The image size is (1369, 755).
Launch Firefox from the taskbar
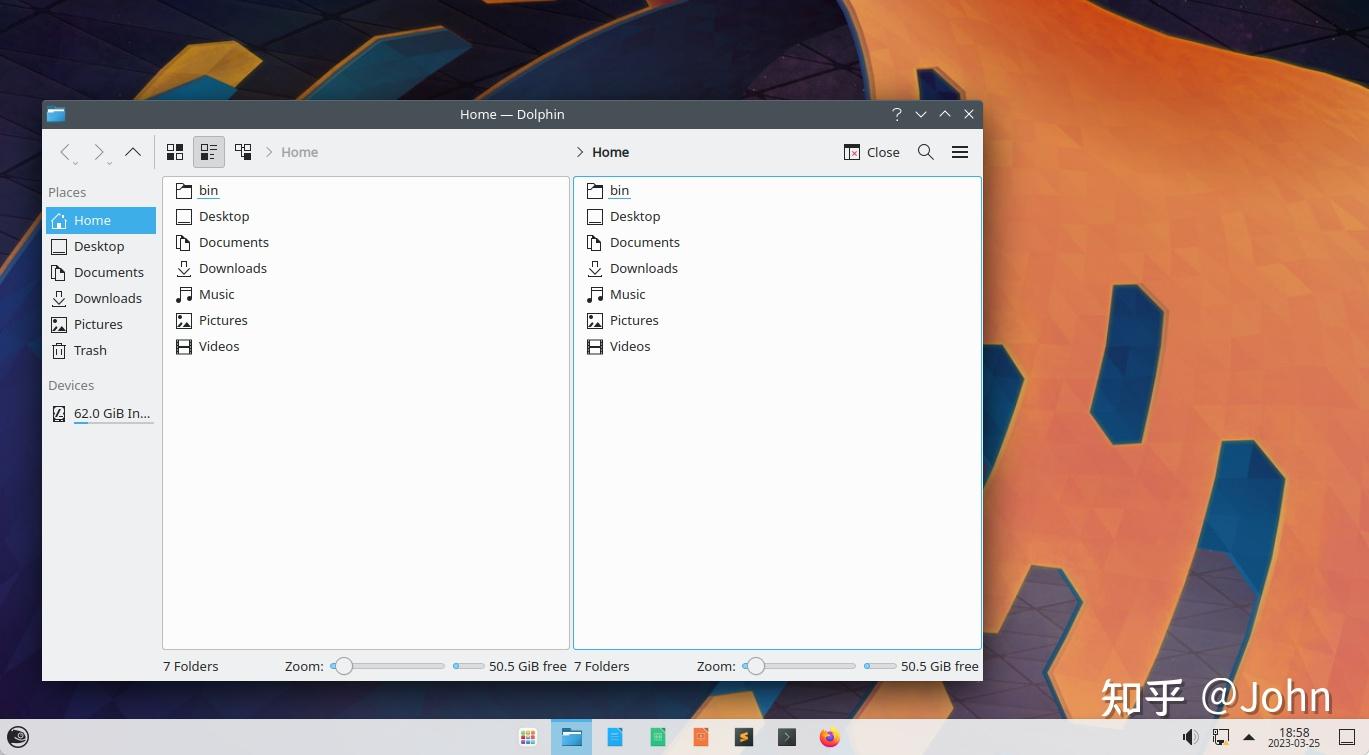coord(829,737)
